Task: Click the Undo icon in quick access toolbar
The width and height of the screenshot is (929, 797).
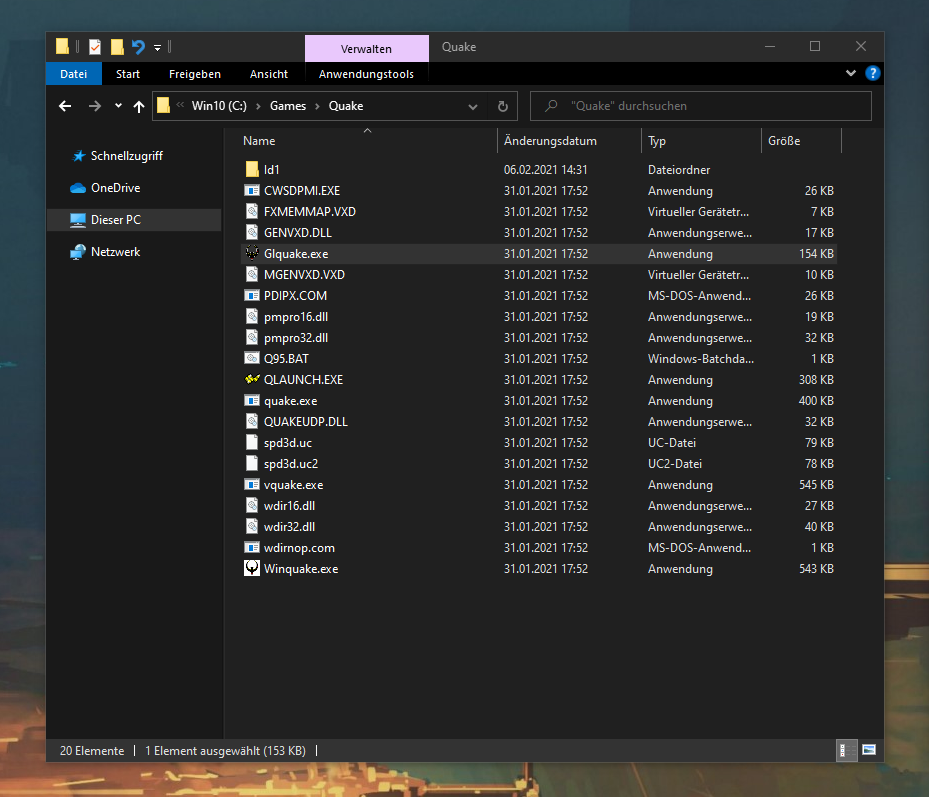Action: [x=138, y=47]
